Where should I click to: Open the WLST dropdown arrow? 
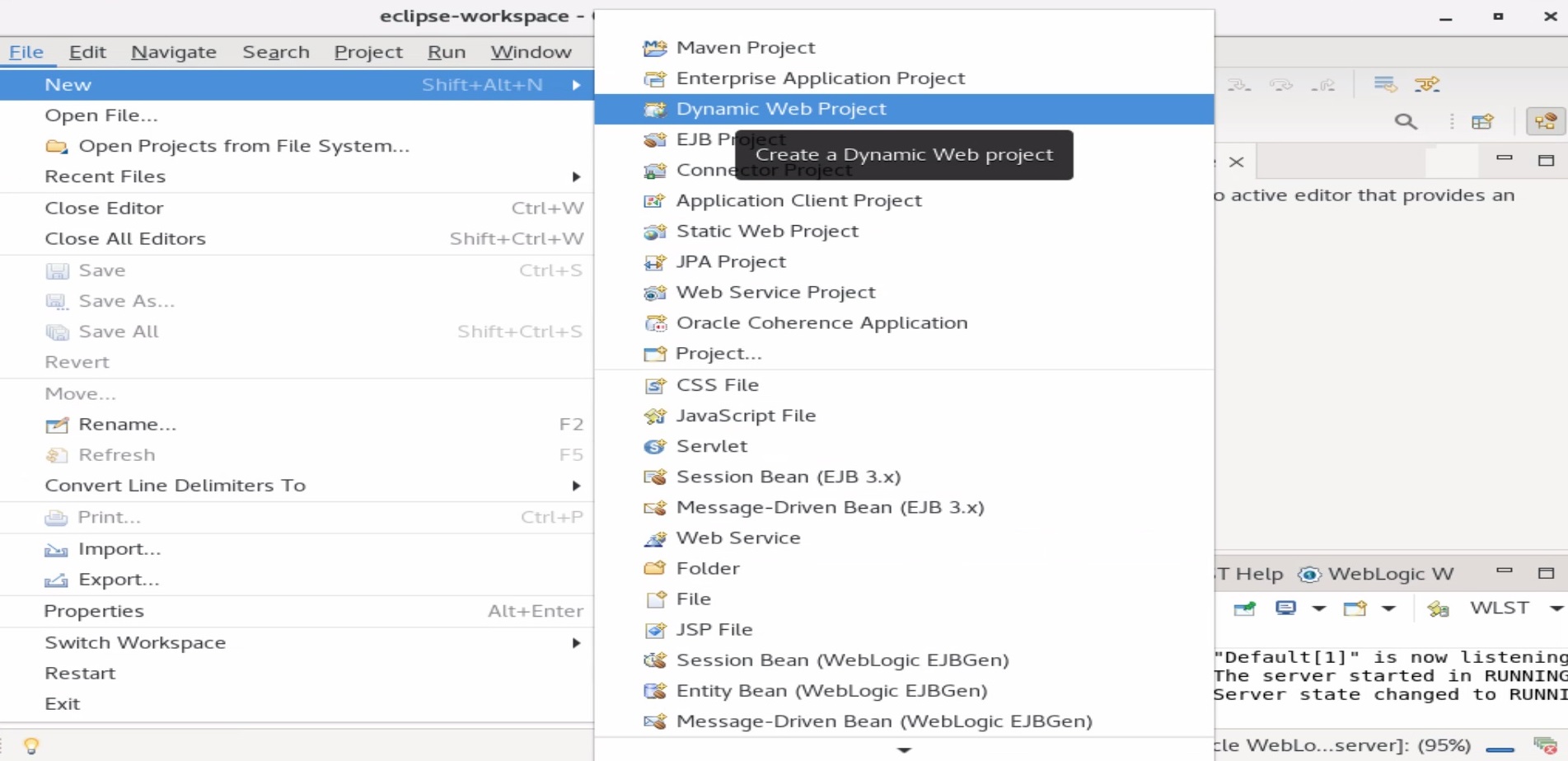(x=1556, y=608)
